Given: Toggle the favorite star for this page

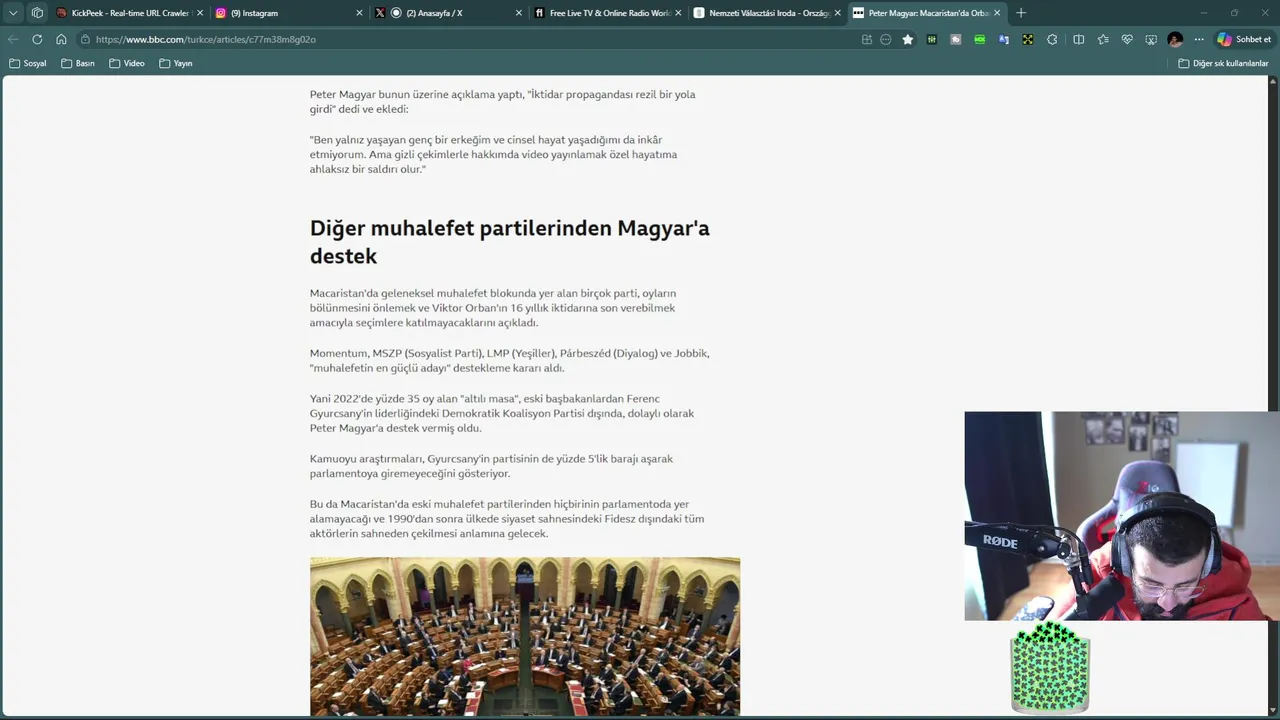Looking at the screenshot, I should [908, 39].
